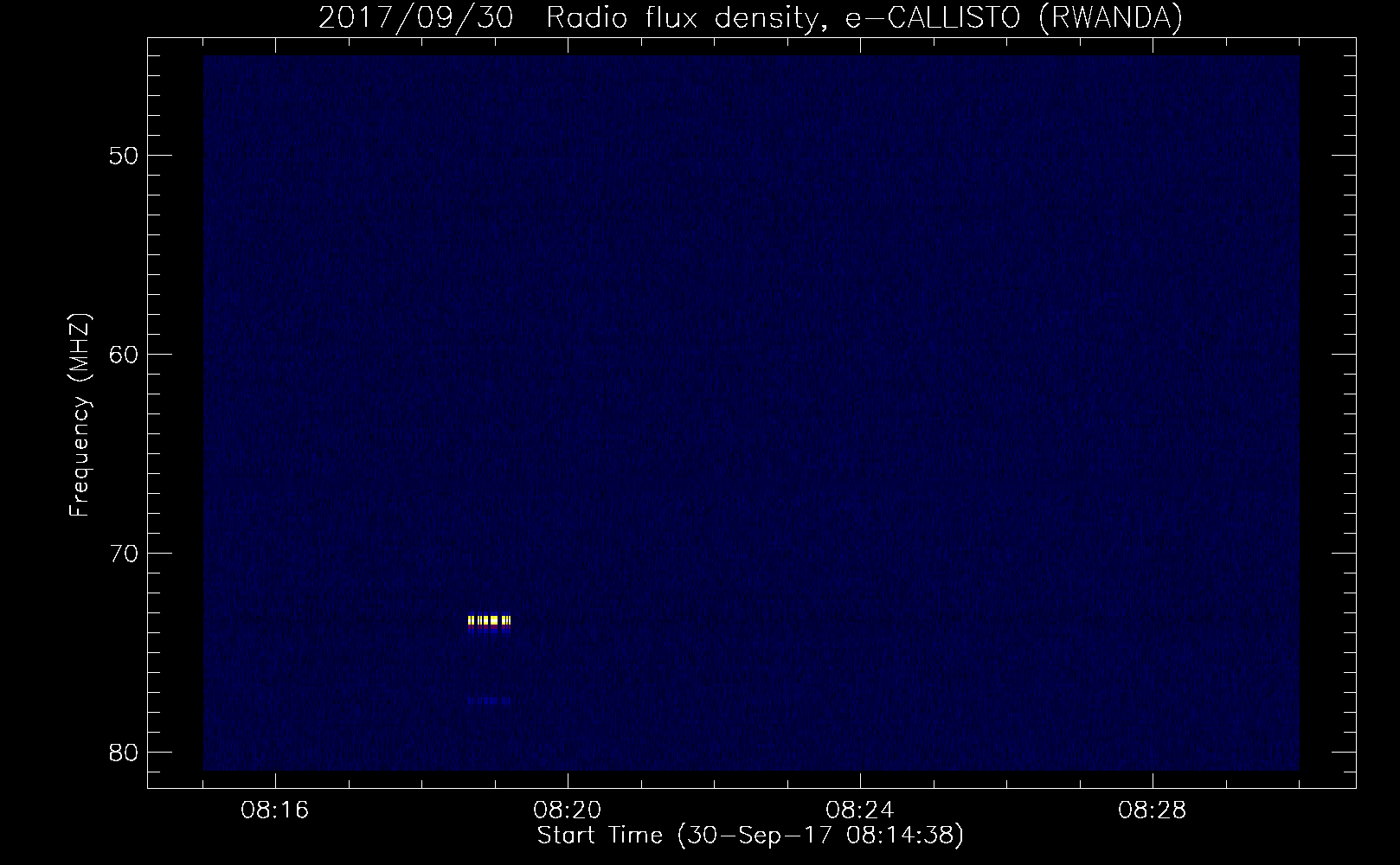Click the bright yellow radio burst near 73 MHz
The image size is (1400, 865).
pyautogui.click(x=489, y=620)
